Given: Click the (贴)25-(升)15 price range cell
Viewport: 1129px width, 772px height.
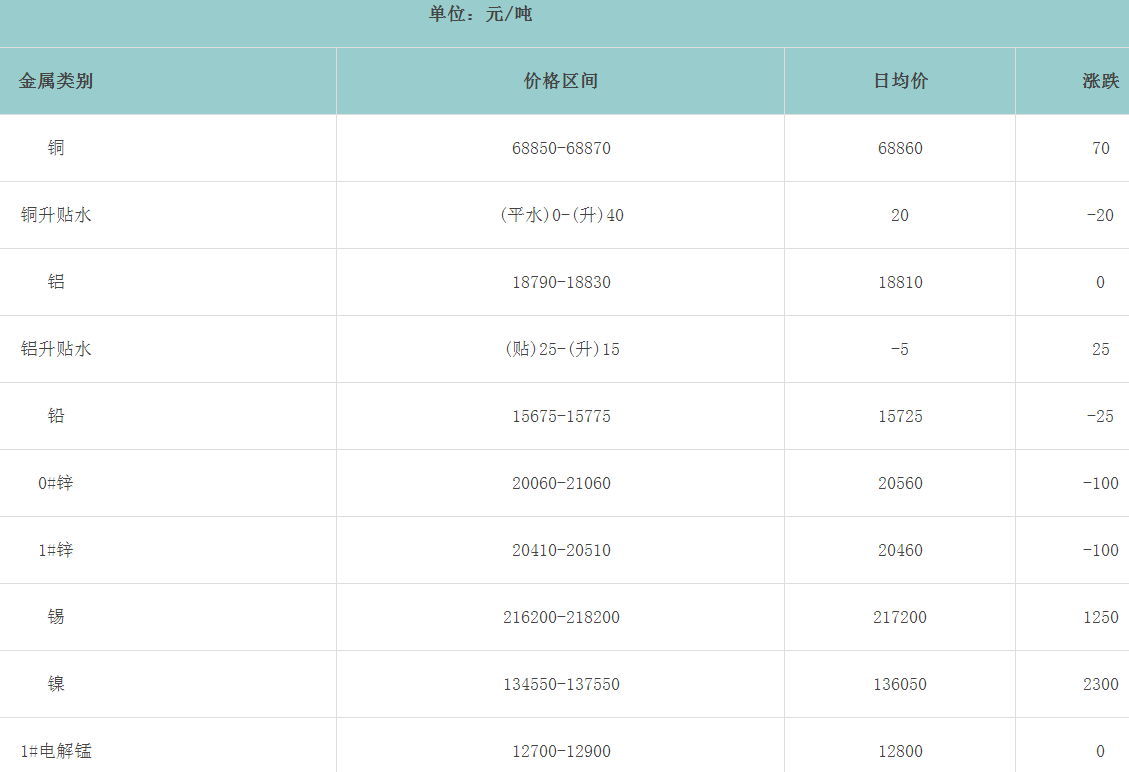Looking at the screenshot, I should [560, 349].
